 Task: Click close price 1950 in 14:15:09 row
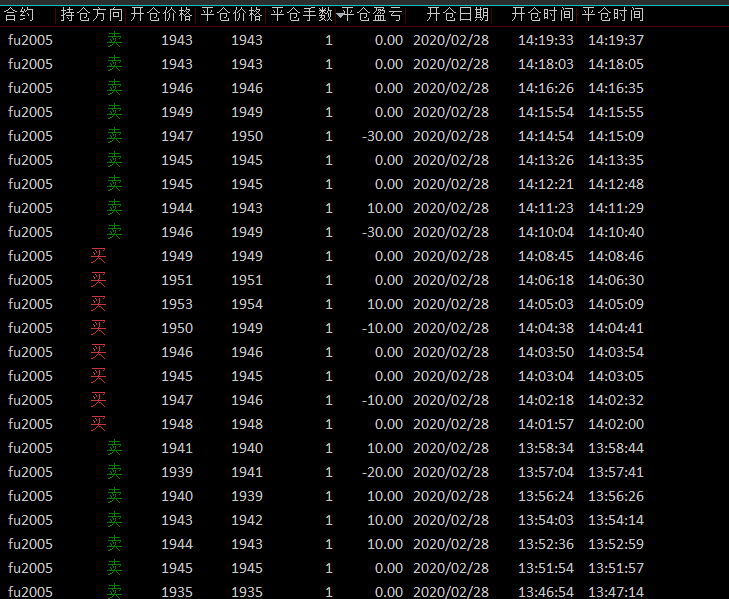247,136
